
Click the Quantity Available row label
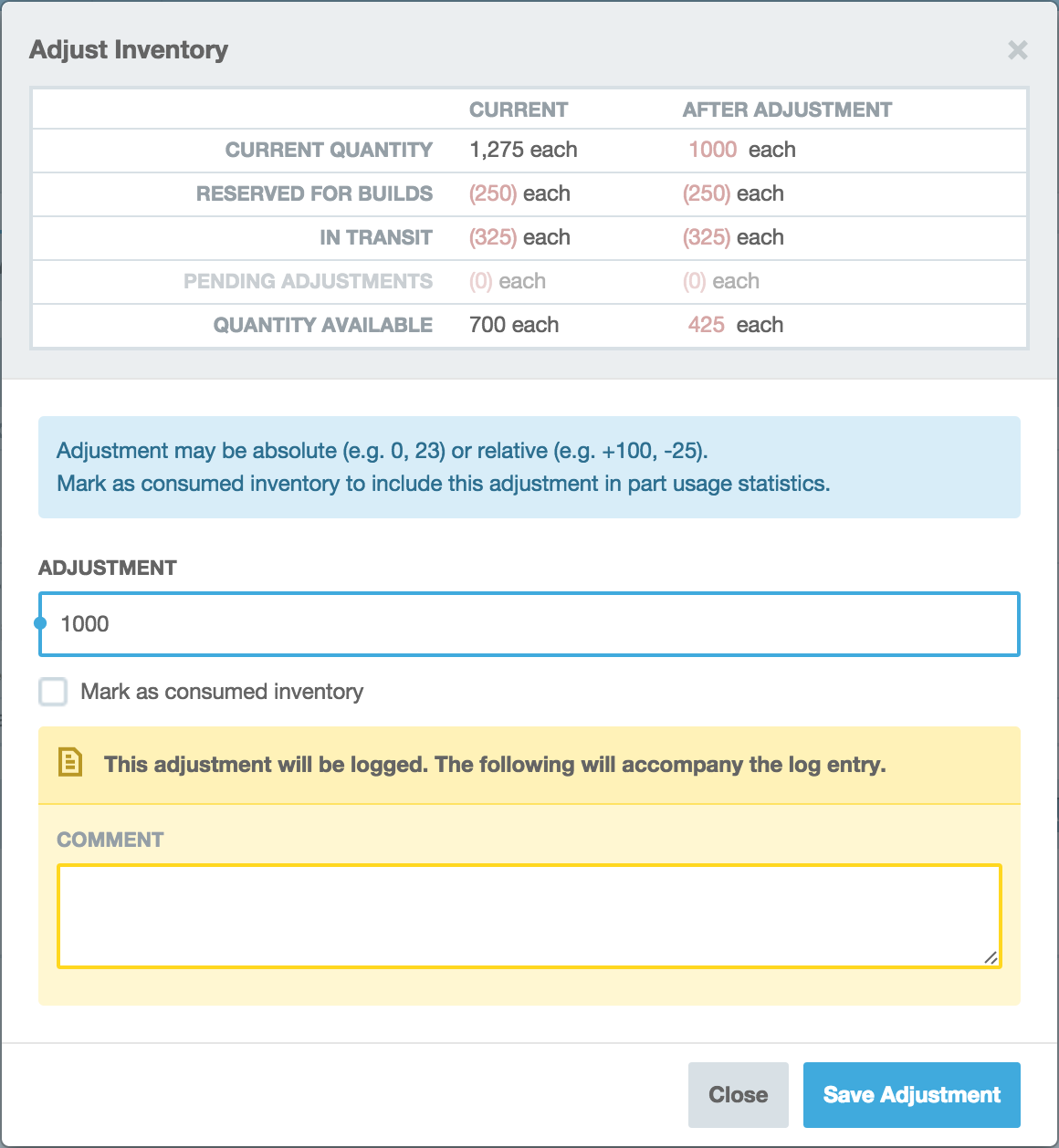point(322,325)
